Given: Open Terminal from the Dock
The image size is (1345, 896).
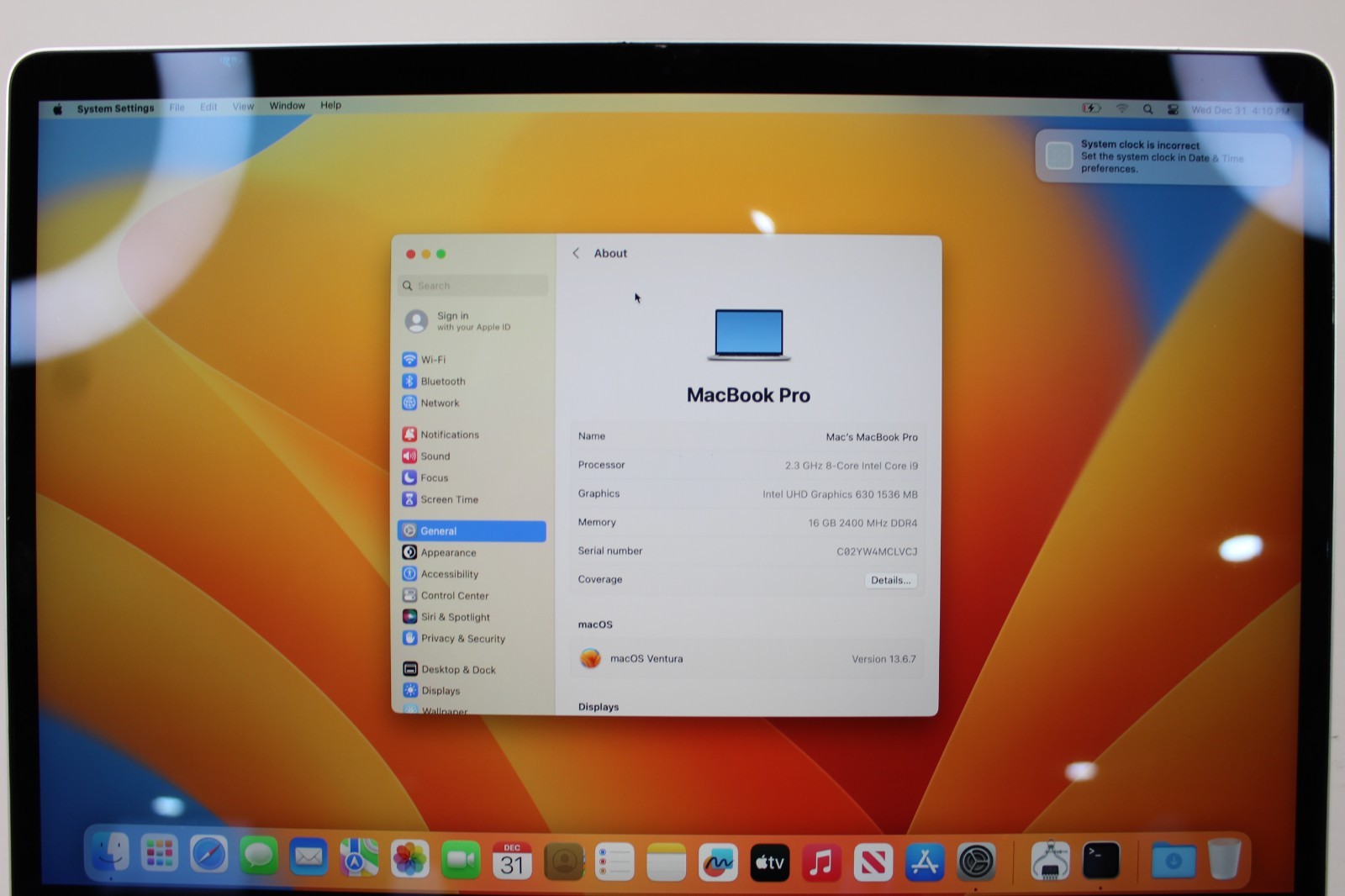Looking at the screenshot, I should coord(1101,861).
